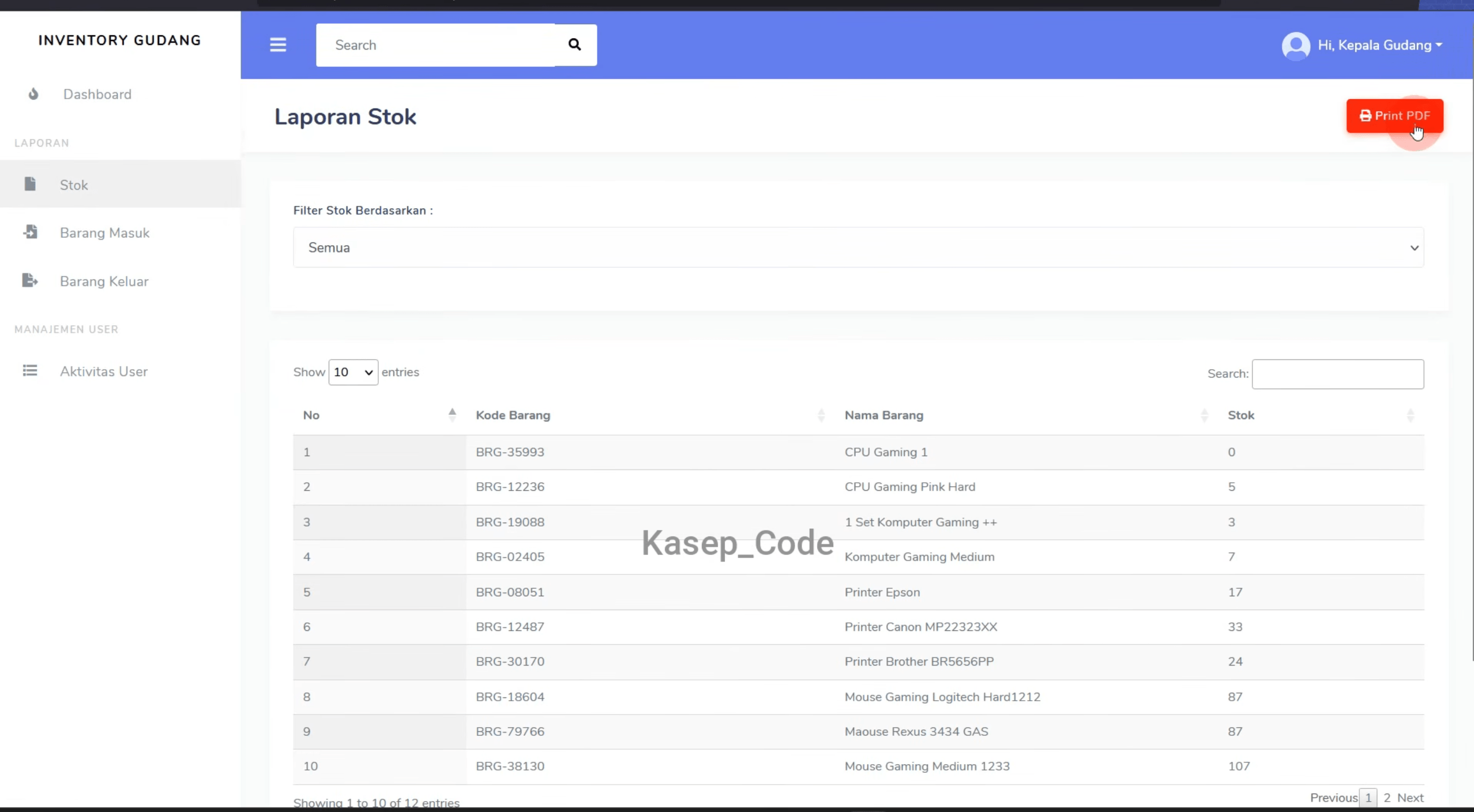Viewport: 1474px width, 812px height.
Task: Toggle the hamburger sidebar menu icon
Action: pyautogui.click(x=278, y=45)
